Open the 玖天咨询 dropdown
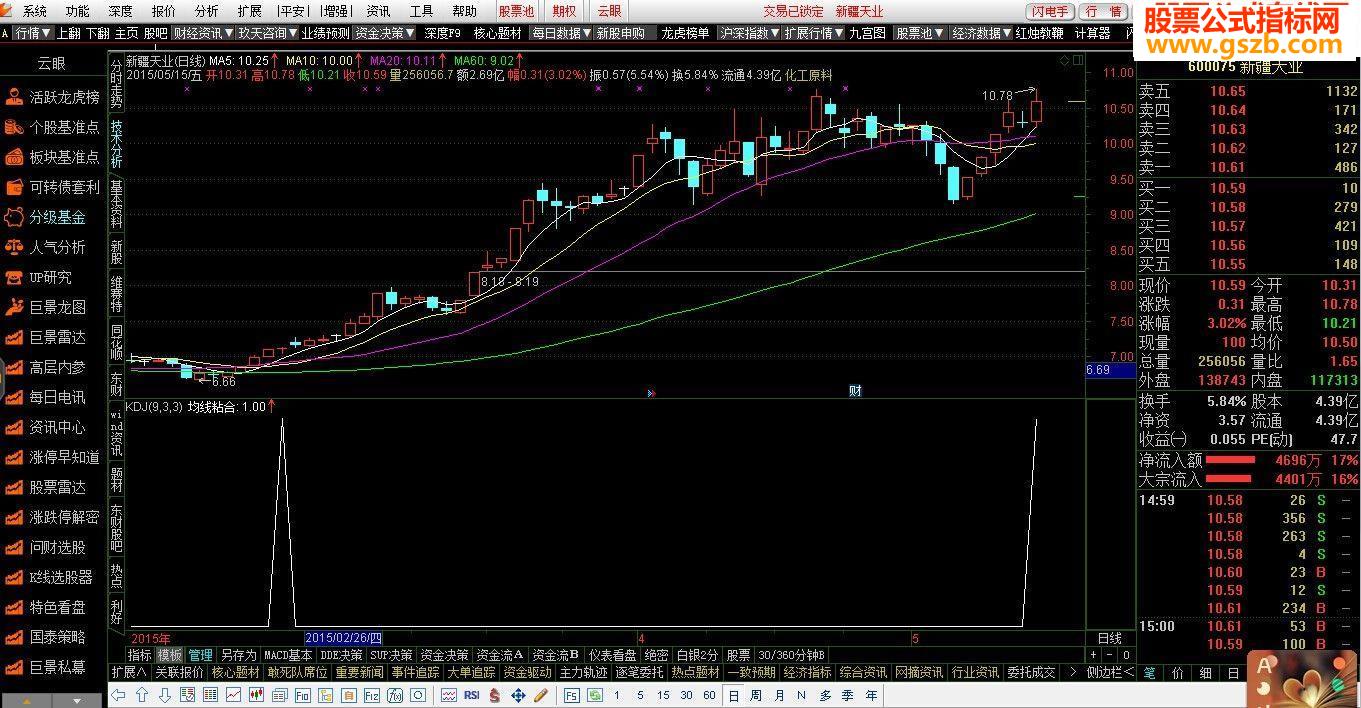The height and width of the screenshot is (708, 1361). pos(265,33)
